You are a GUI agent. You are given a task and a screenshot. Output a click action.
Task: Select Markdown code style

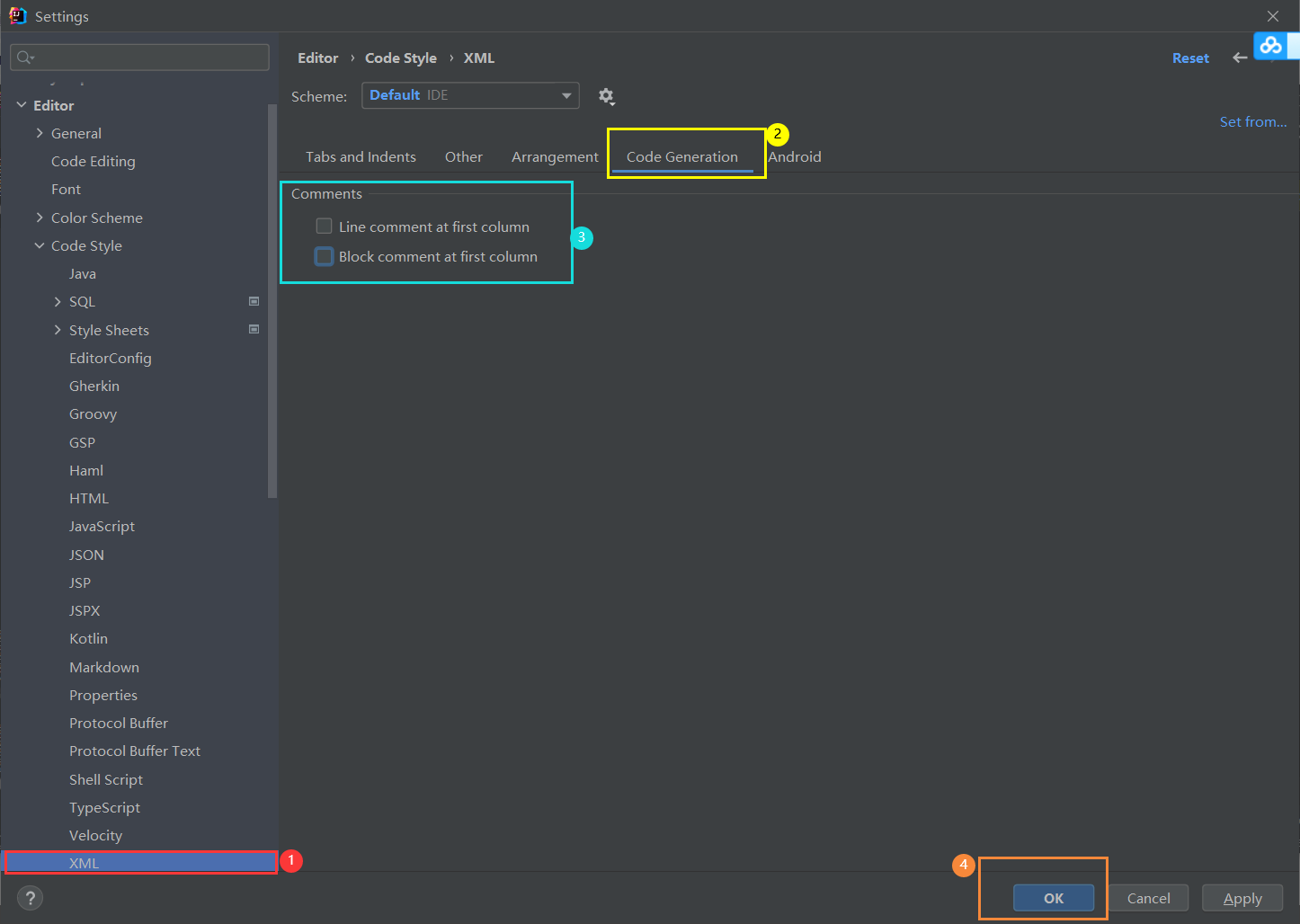pos(104,667)
